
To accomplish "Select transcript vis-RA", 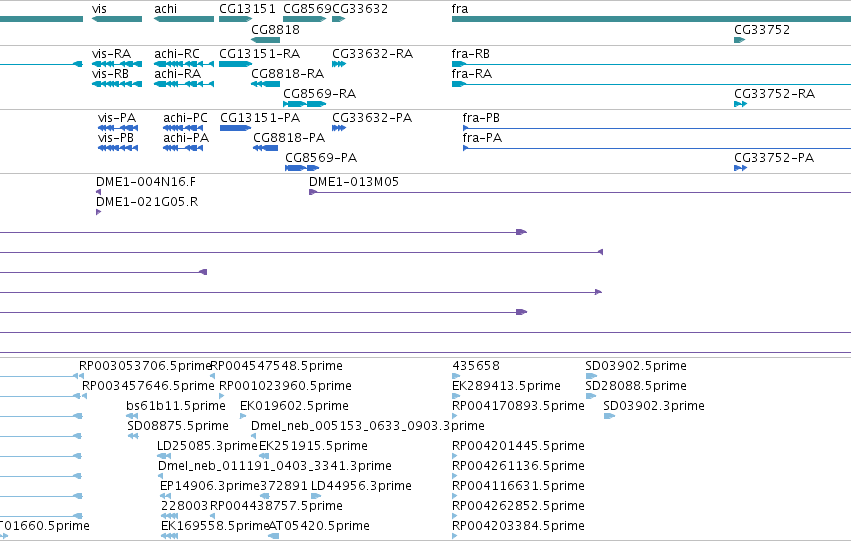I will (x=117, y=64).
